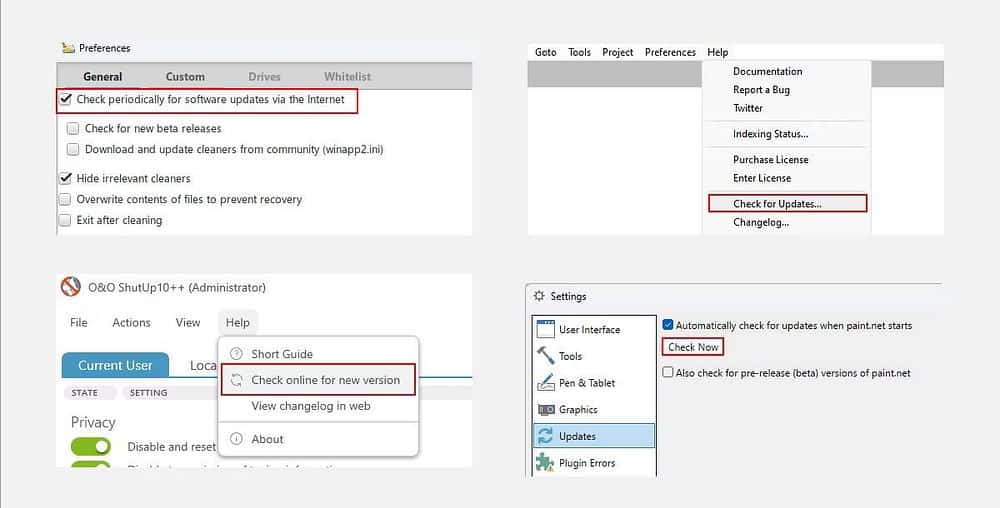
Task: Enable Exit after cleaning checkbox
Action: (65, 221)
